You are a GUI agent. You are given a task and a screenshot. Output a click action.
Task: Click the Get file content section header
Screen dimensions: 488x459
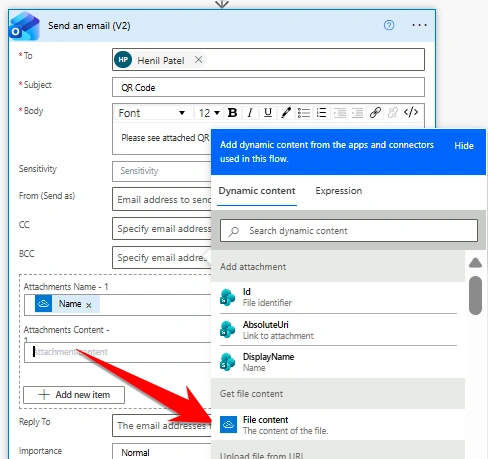338,394
